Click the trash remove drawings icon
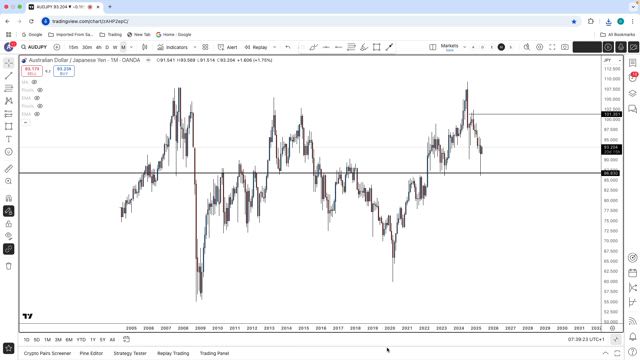Viewport: 640px width, 360px height. [9, 266]
